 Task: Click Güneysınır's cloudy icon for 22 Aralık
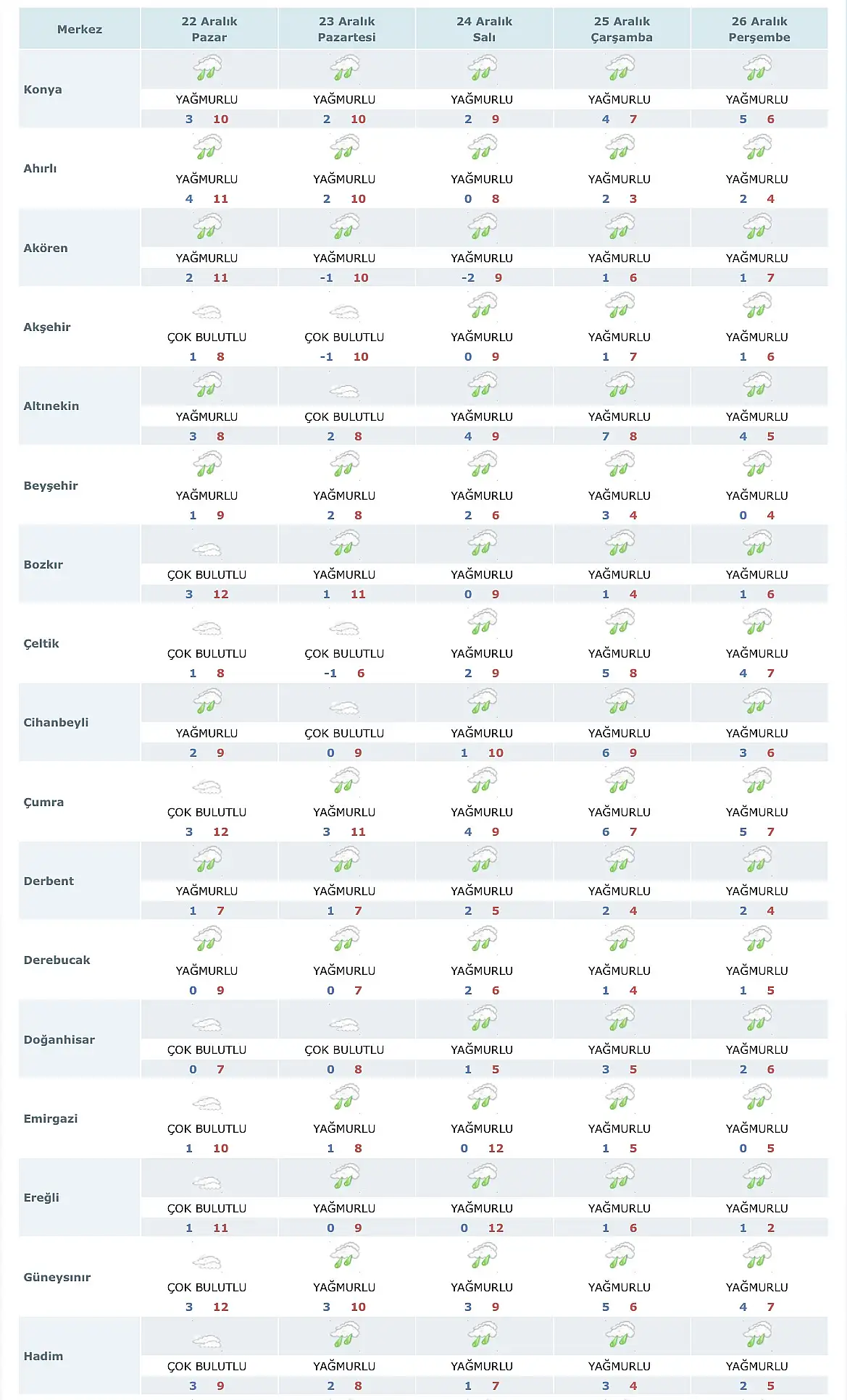click(x=207, y=1262)
